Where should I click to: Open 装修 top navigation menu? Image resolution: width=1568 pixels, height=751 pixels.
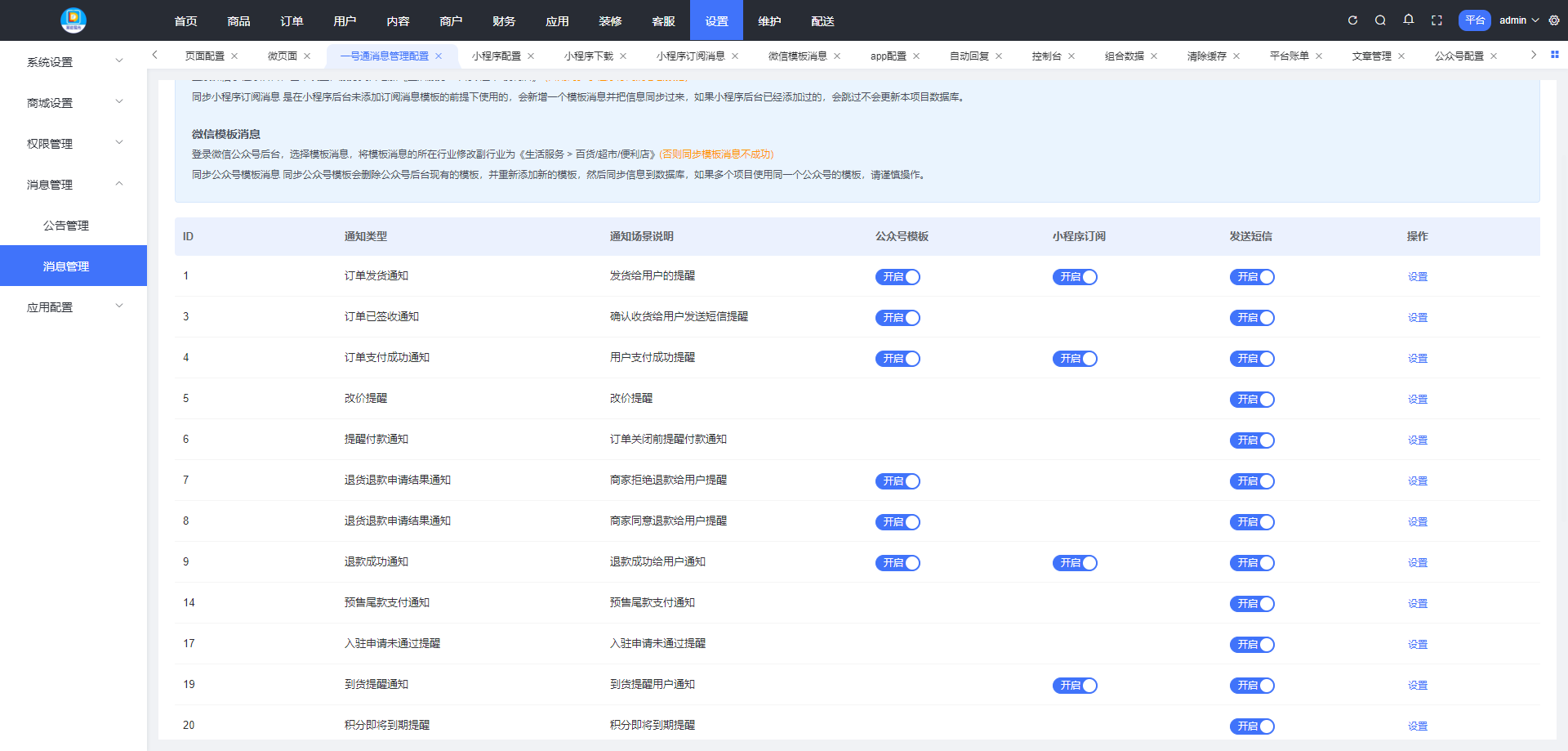610,20
